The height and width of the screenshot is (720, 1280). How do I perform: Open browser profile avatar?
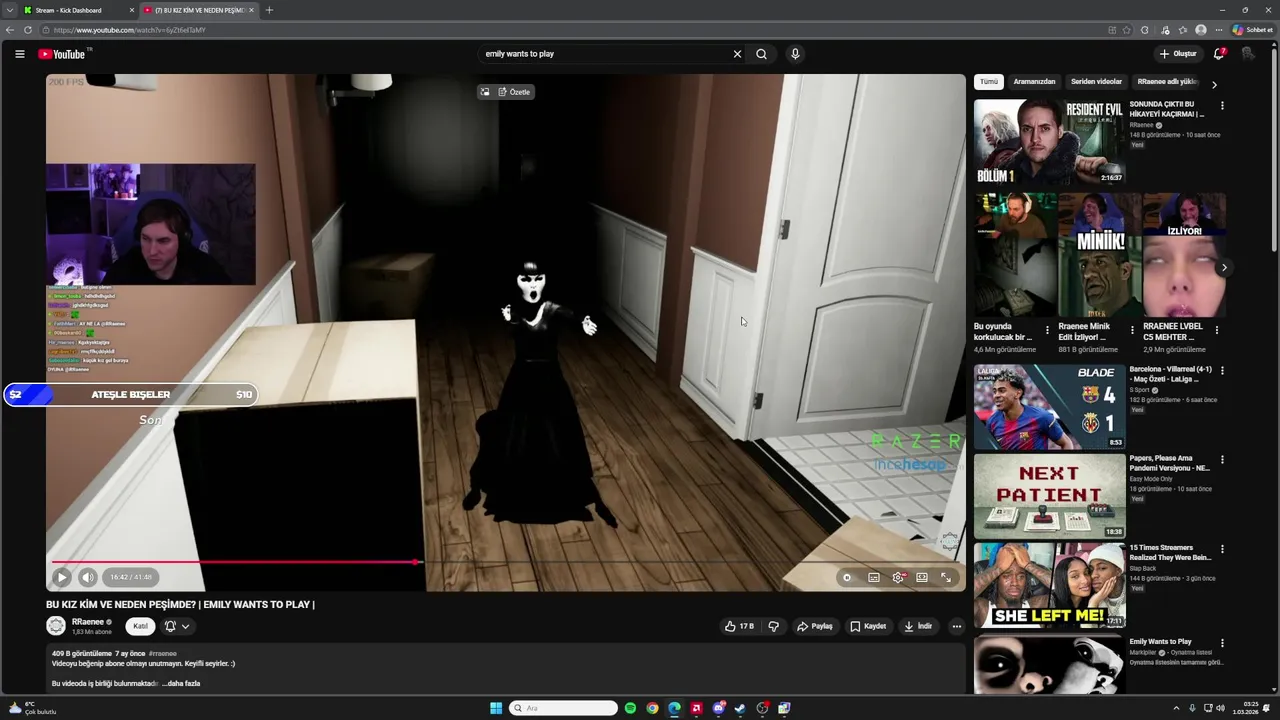click(x=1201, y=30)
